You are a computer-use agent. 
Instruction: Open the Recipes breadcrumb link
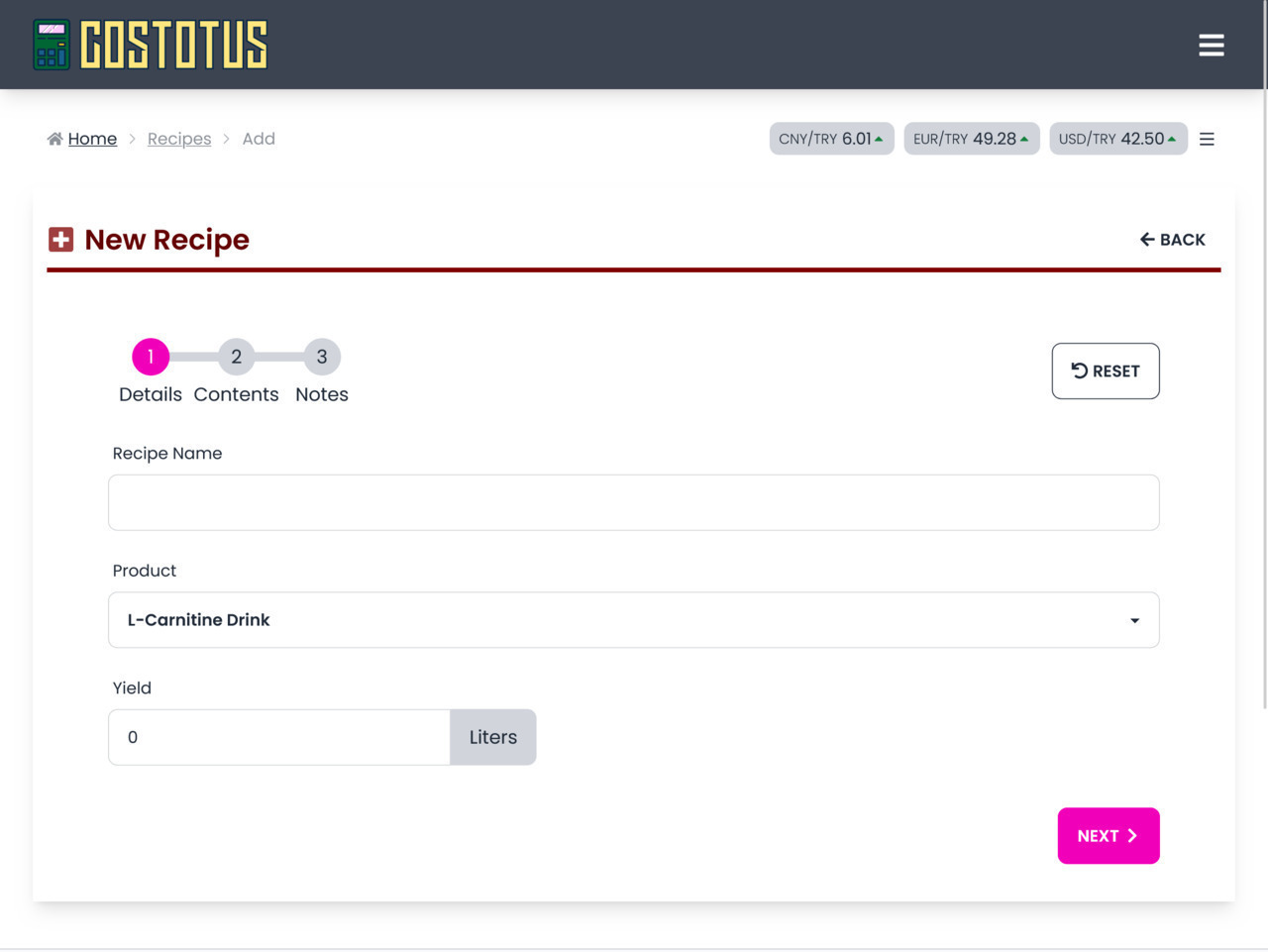pos(179,139)
